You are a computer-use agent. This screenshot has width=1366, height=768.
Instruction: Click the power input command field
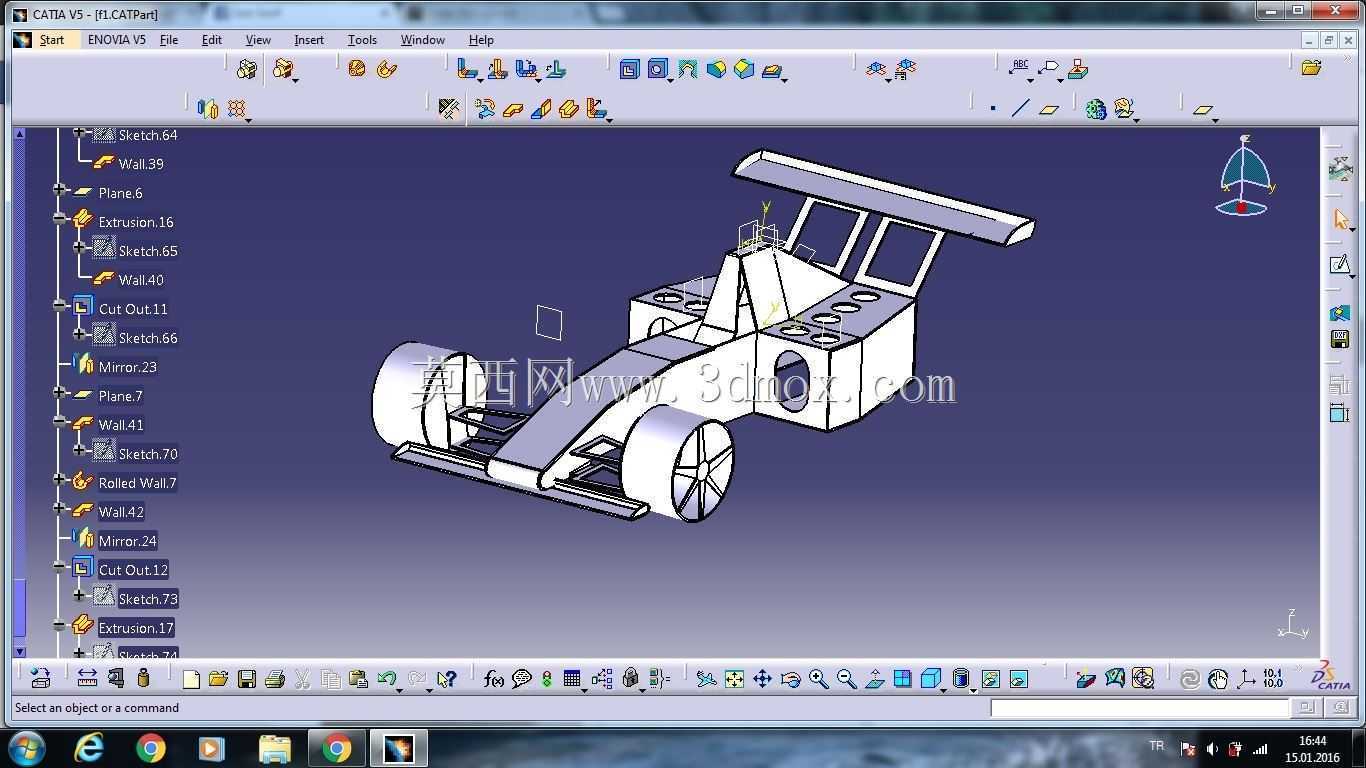[x=1140, y=707]
